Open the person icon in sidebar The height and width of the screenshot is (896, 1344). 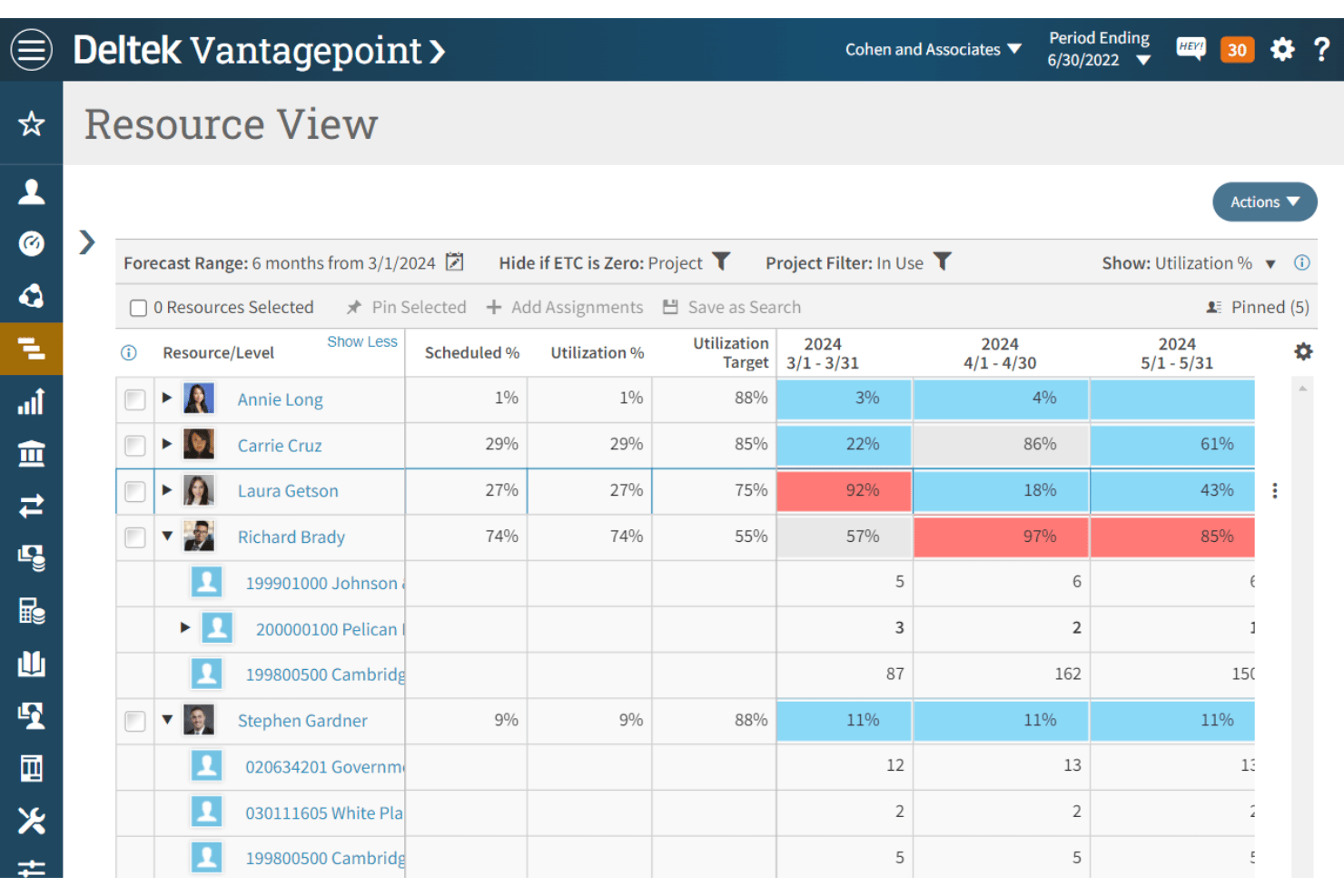tap(32, 192)
